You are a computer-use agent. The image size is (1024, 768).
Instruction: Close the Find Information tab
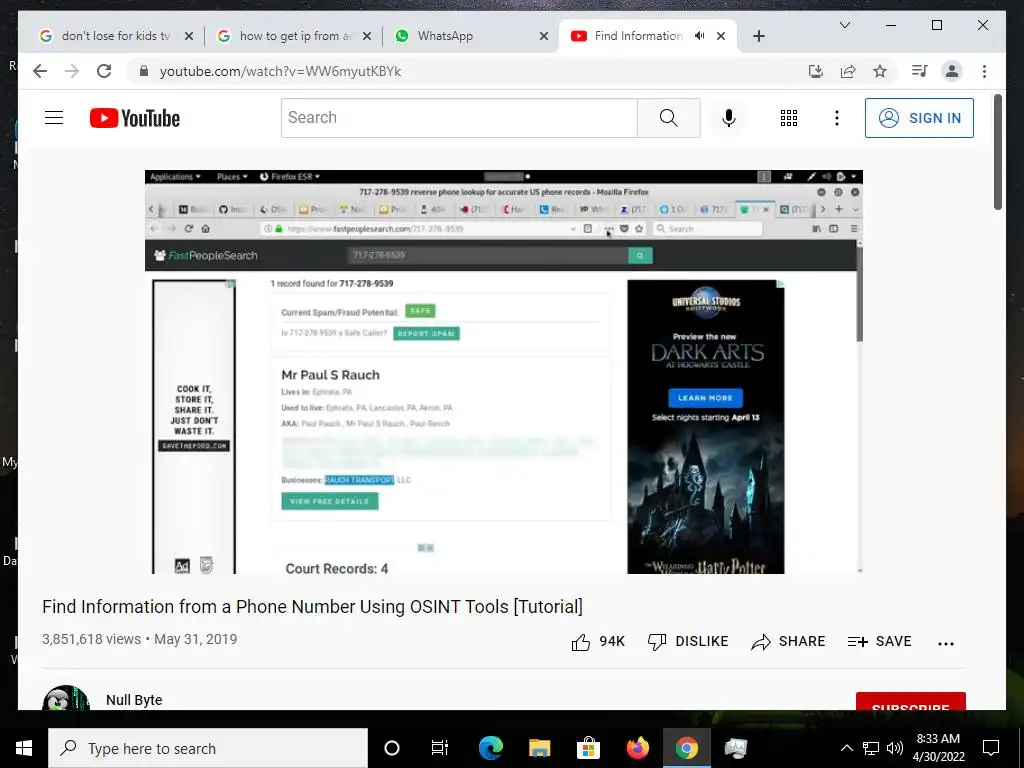click(721, 37)
